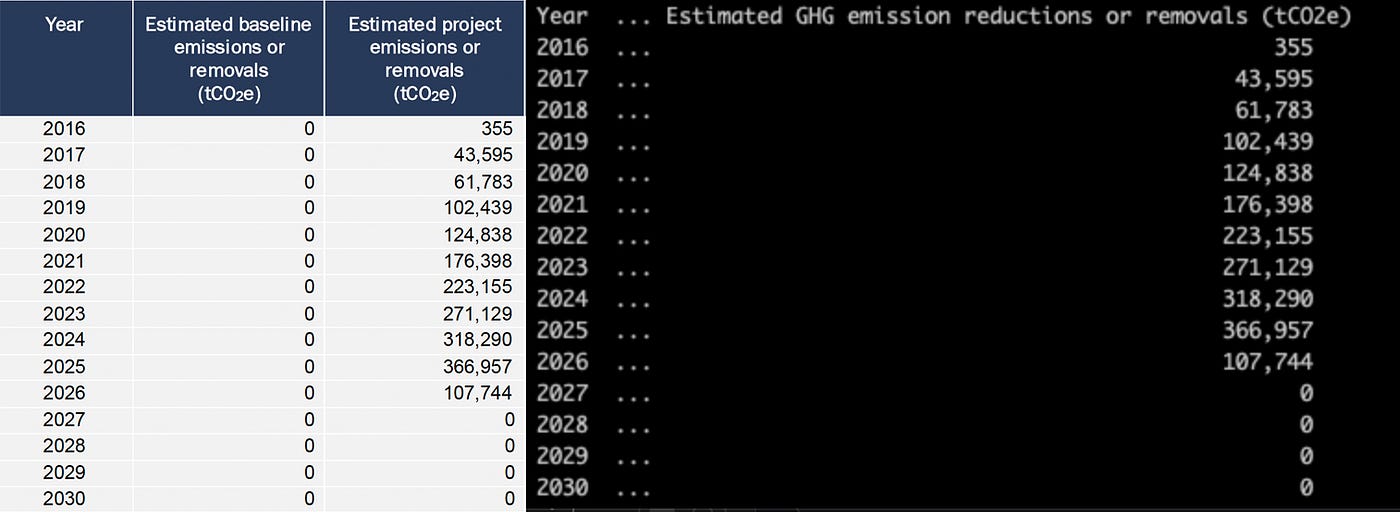Image resolution: width=1400 pixels, height=512 pixels.
Task: Click terminal value 176,398 for 2021
Action: click(1268, 205)
